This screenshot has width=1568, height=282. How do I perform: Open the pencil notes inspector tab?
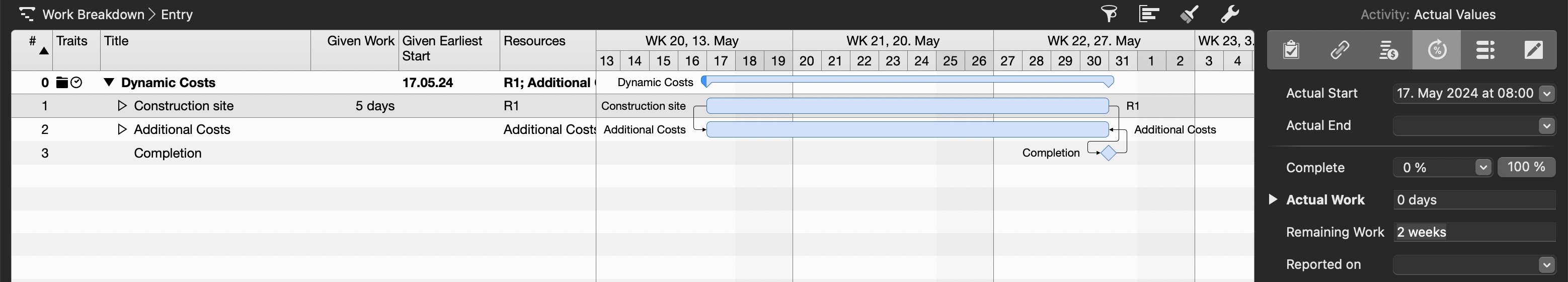(x=1533, y=50)
